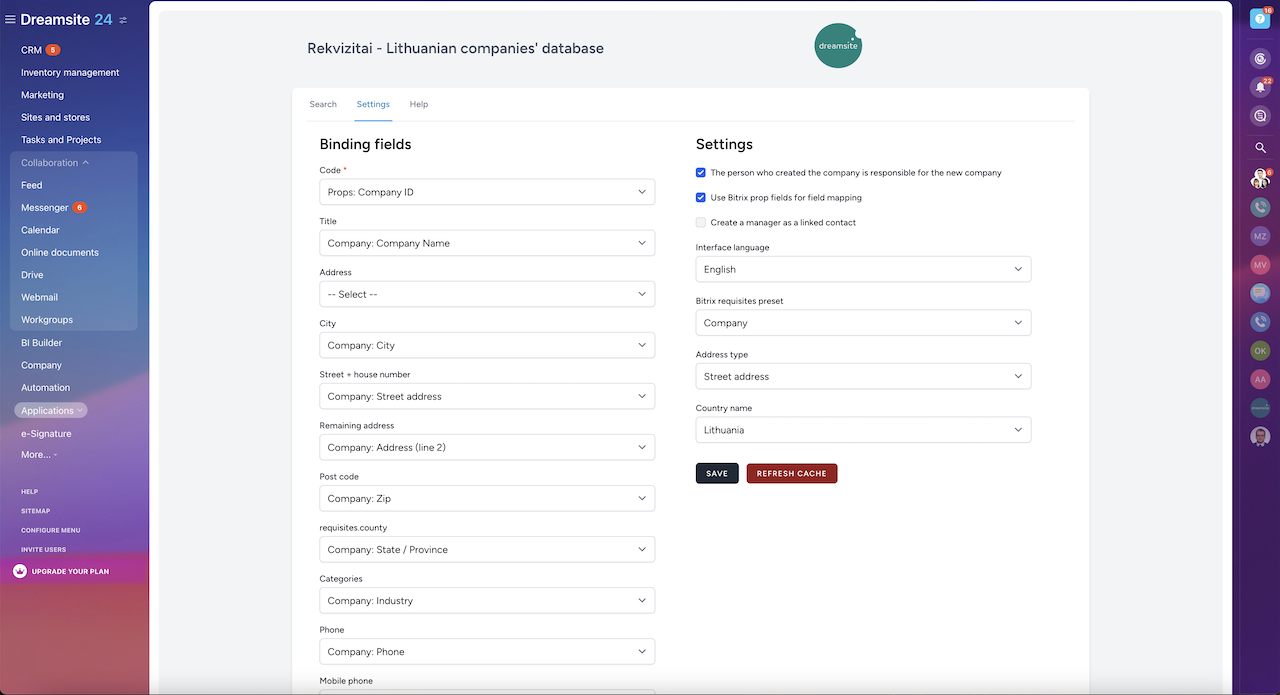The width and height of the screenshot is (1280, 695).
Task: Open the green OK avatar chat
Action: pyautogui.click(x=1260, y=351)
